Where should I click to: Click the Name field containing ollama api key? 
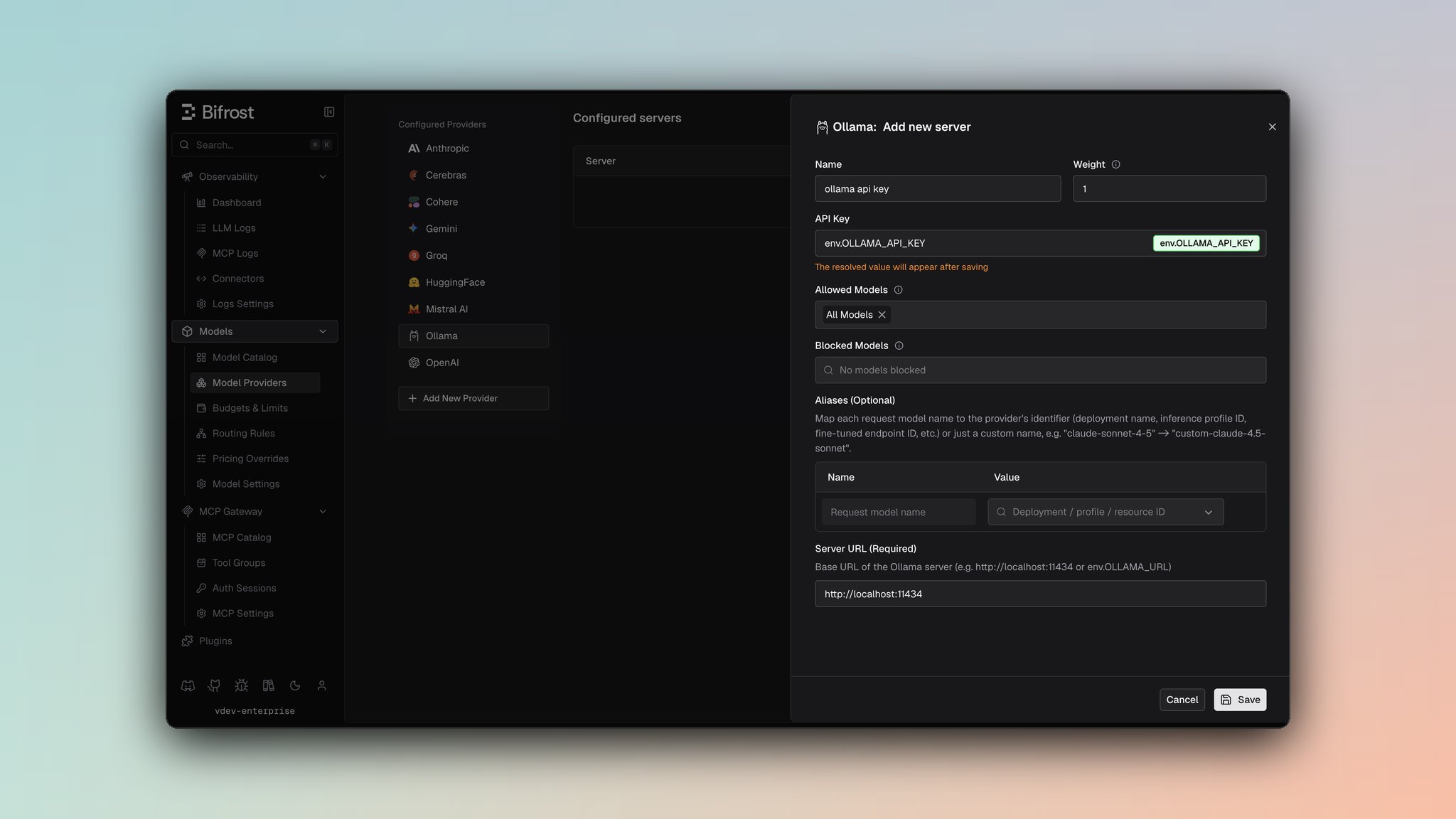pyautogui.click(x=938, y=188)
